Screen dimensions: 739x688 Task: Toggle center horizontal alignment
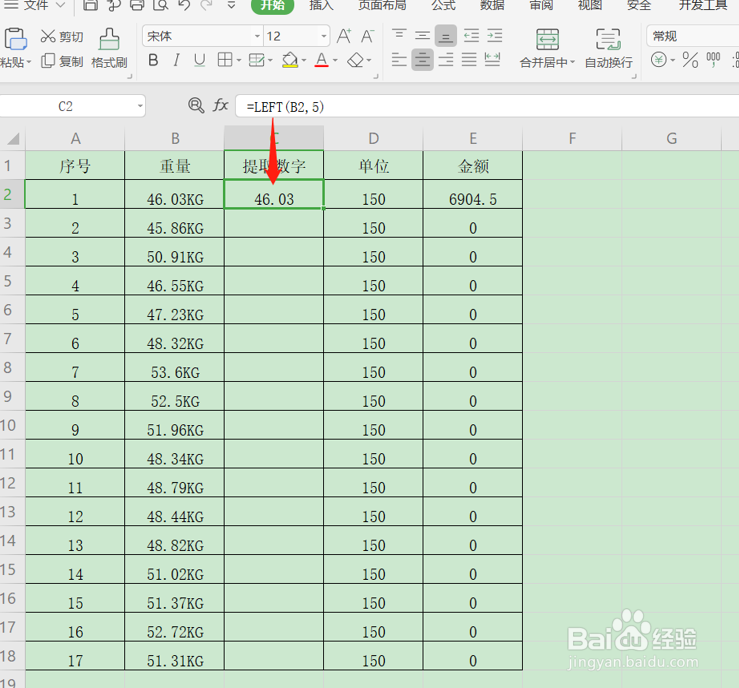422,59
